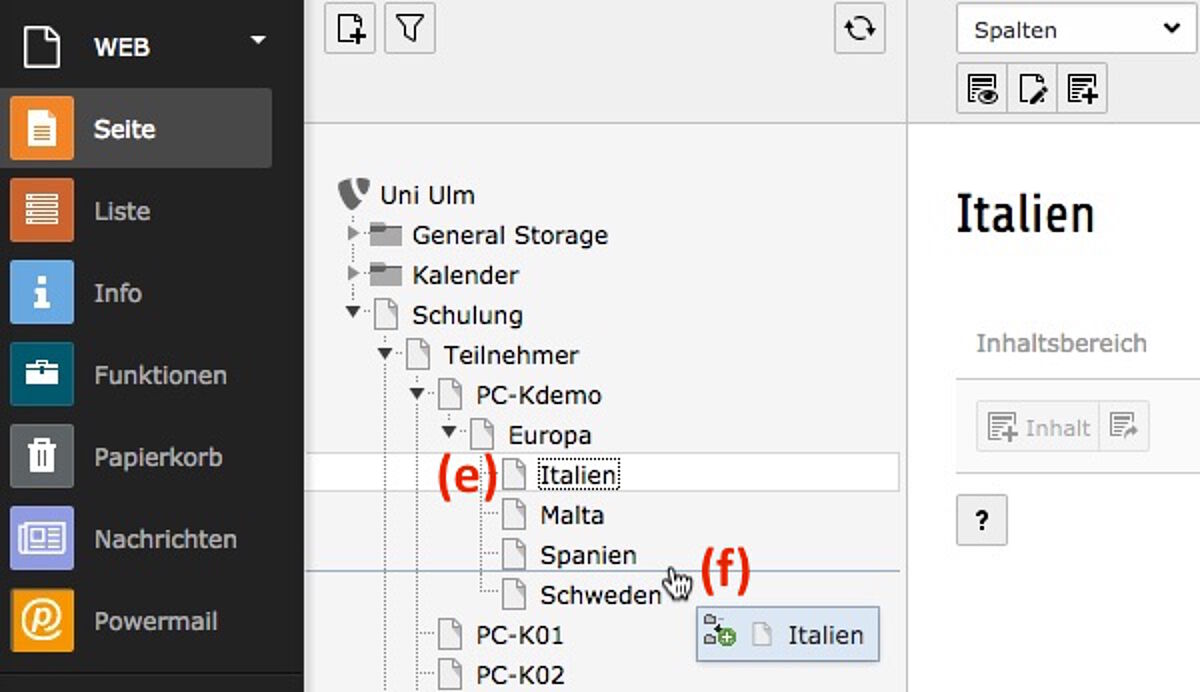This screenshot has width=1200, height=692.
Task: Open the Spalten dropdown
Action: click(1076, 30)
